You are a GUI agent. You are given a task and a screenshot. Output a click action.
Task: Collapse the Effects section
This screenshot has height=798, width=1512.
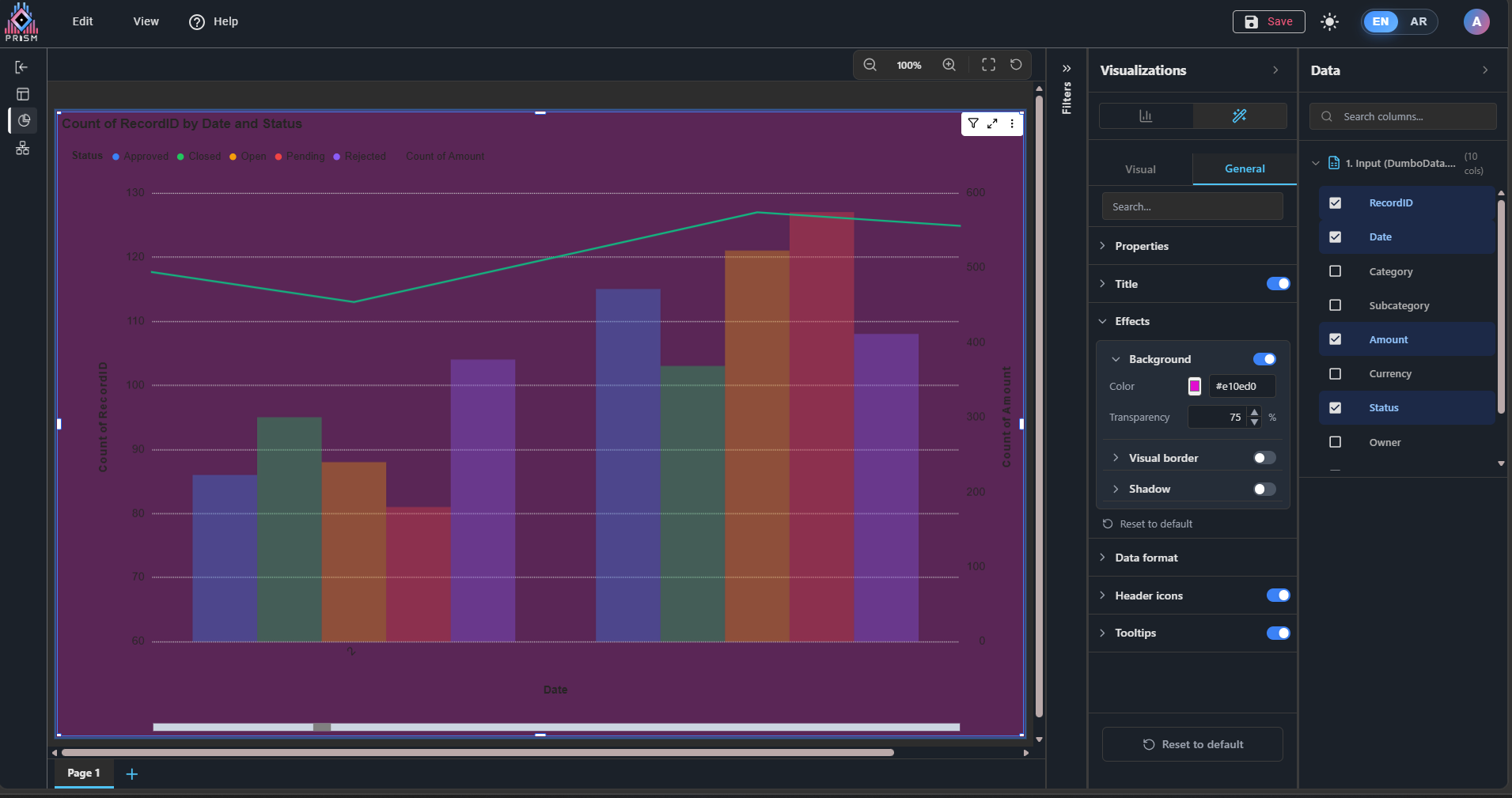click(x=1131, y=321)
